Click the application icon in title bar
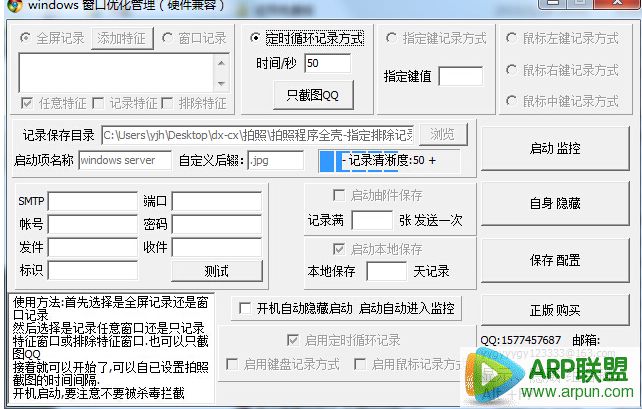This screenshot has height=409, width=642. 15,5
